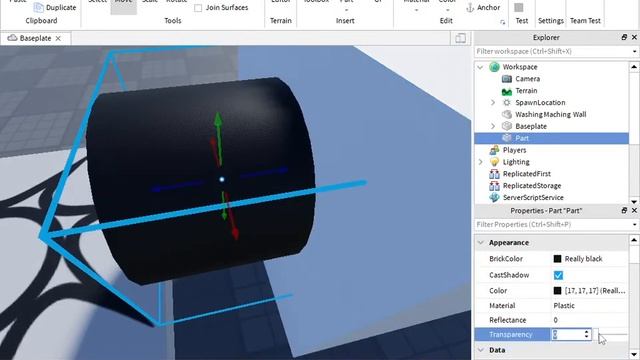Viewport: 640px width, 360px height.
Task: Open the Edit group launcher arrow
Action: point(502,22)
